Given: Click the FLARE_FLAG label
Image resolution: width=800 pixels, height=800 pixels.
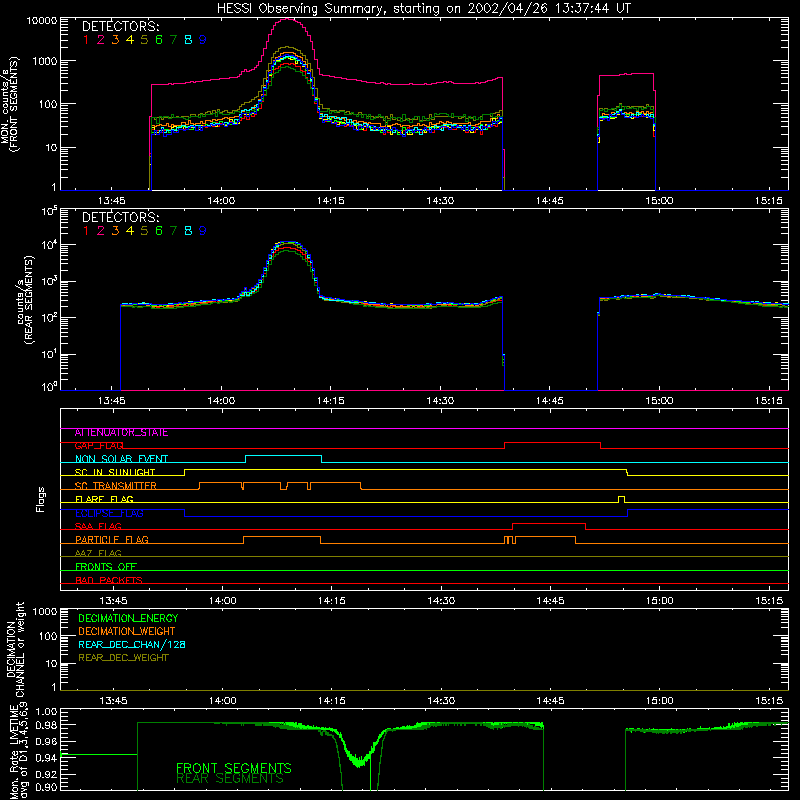Looking at the screenshot, I should pos(104,499).
